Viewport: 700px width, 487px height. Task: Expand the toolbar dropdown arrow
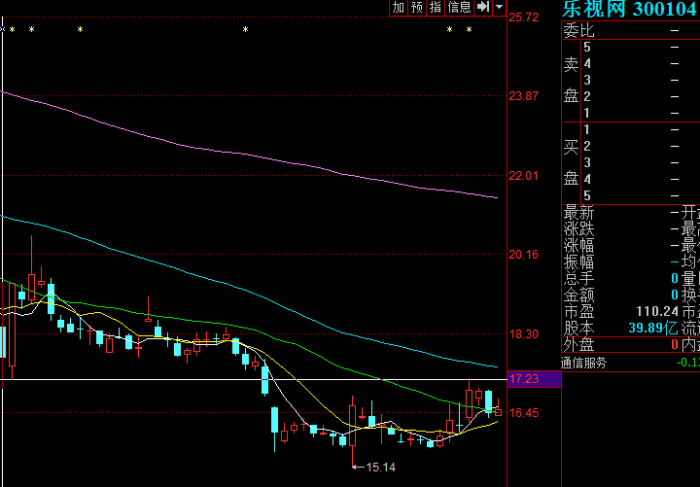(500, 7)
